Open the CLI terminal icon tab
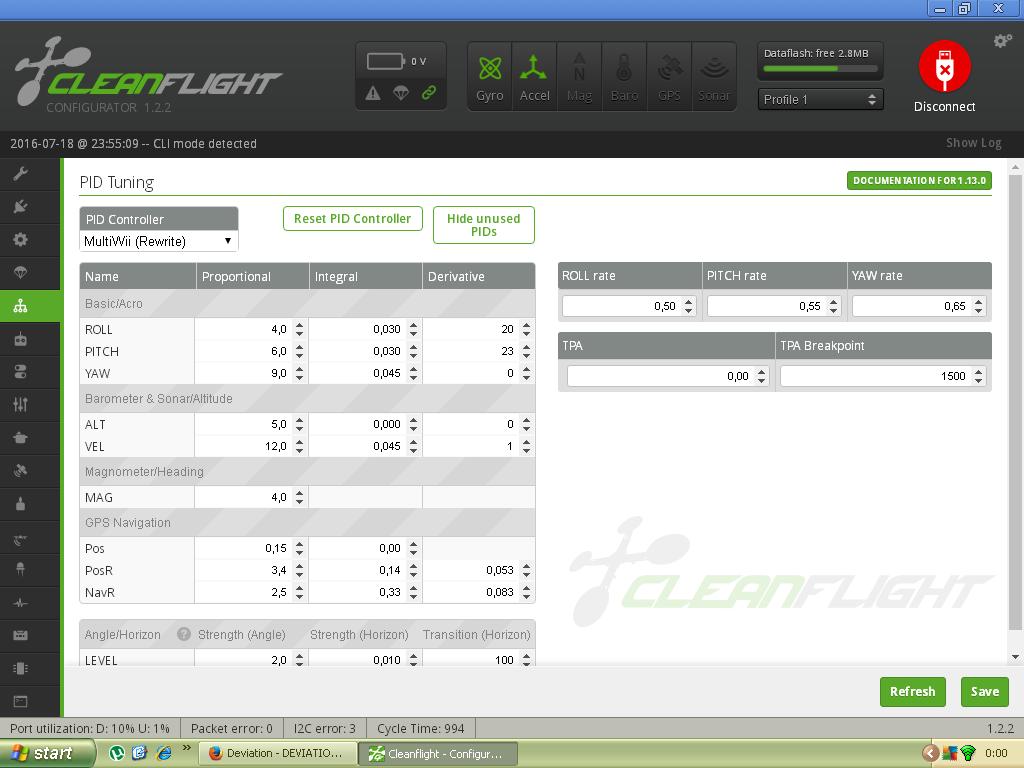 point(20,701)
